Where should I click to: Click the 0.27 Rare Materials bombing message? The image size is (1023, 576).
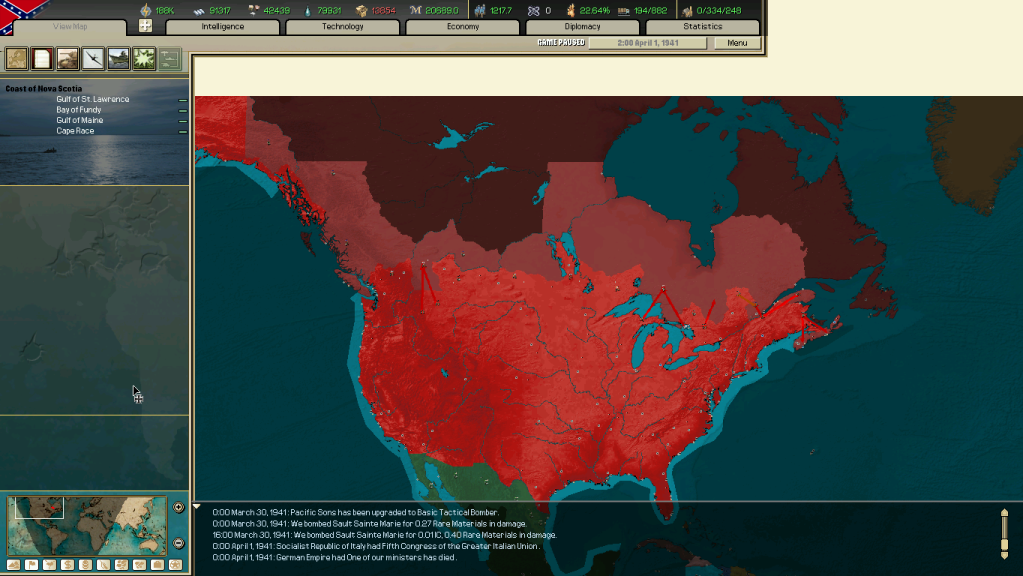tap(369, 524)
